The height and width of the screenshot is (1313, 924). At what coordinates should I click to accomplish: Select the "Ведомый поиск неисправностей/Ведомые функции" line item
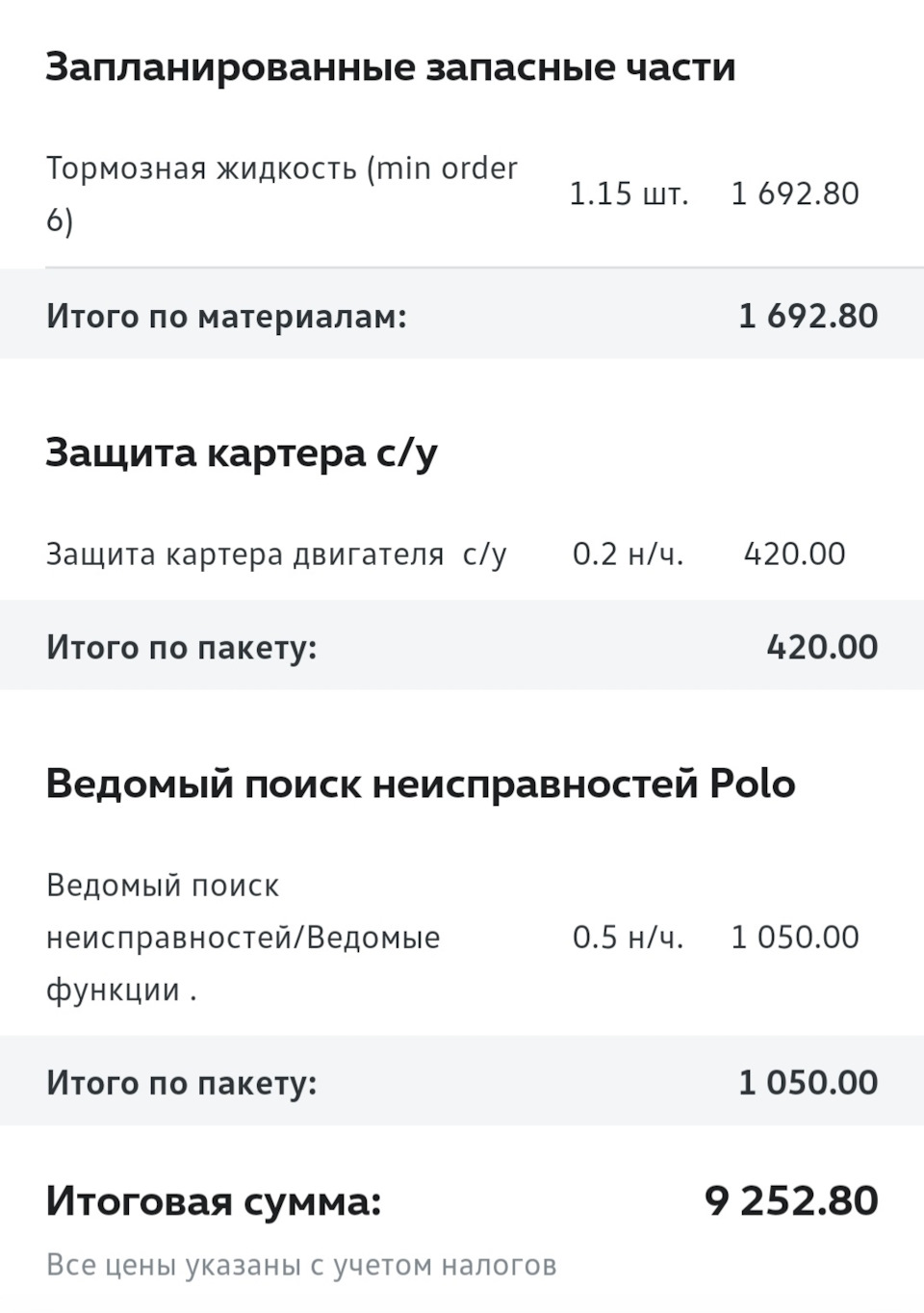[243, 937]
